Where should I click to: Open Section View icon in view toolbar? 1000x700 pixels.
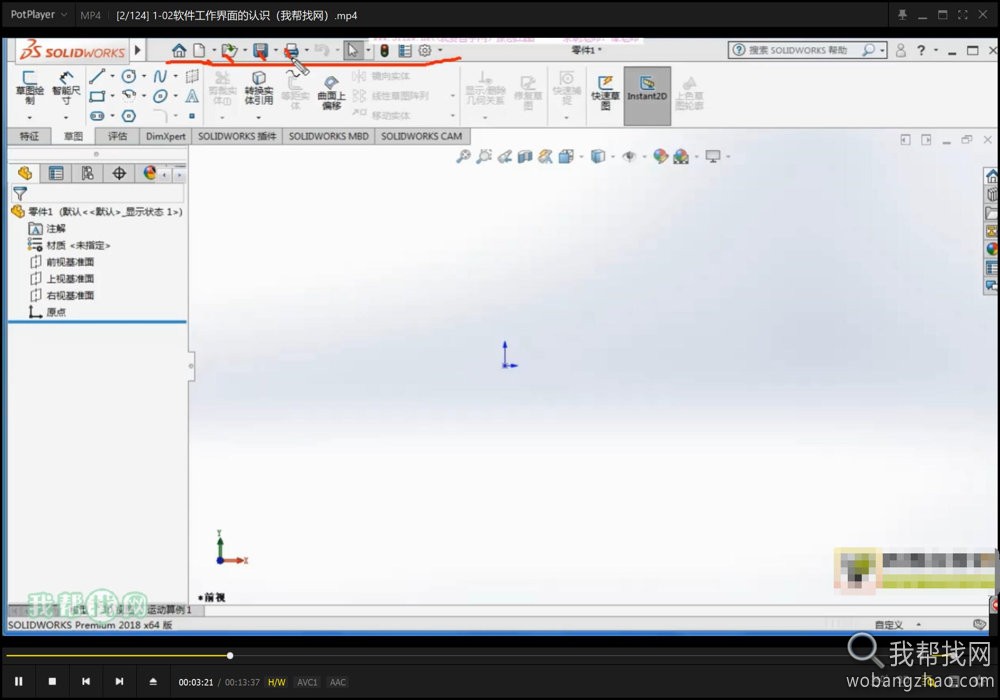(x=525, y=156)
